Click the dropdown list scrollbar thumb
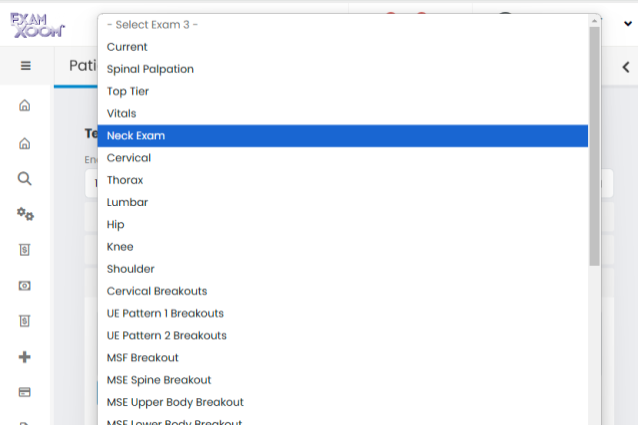This screenshot has height=425, width=638. click(x=595, y=145)
